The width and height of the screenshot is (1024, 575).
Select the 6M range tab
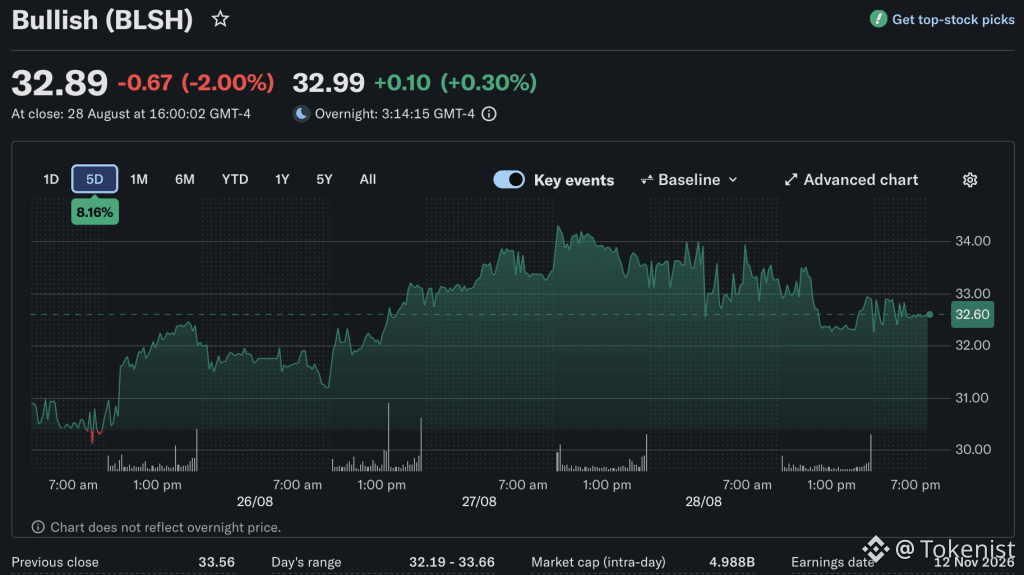(185, 179)
